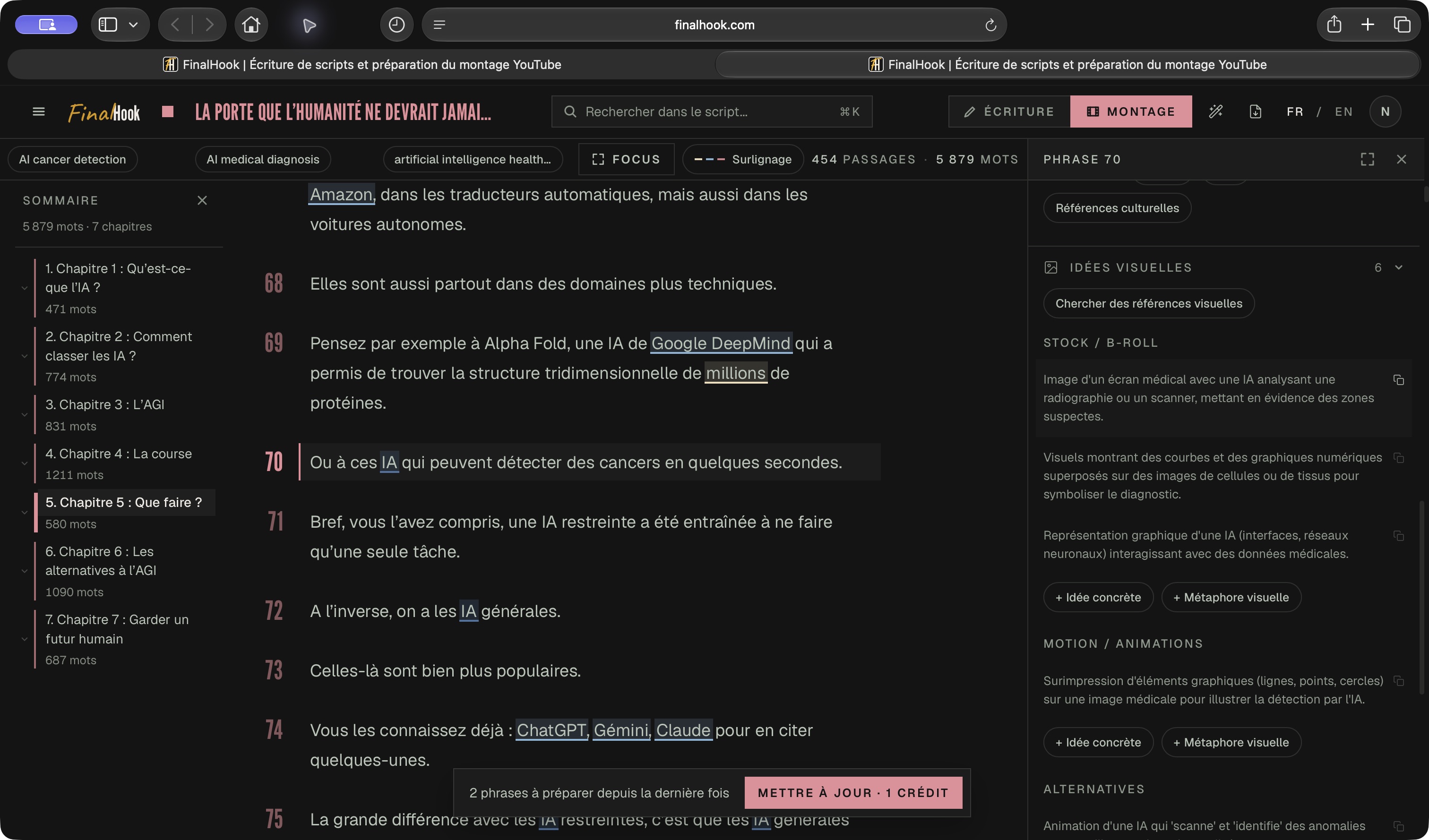
Task: Open the browser history clock icon
Action: tap(396, 25)
